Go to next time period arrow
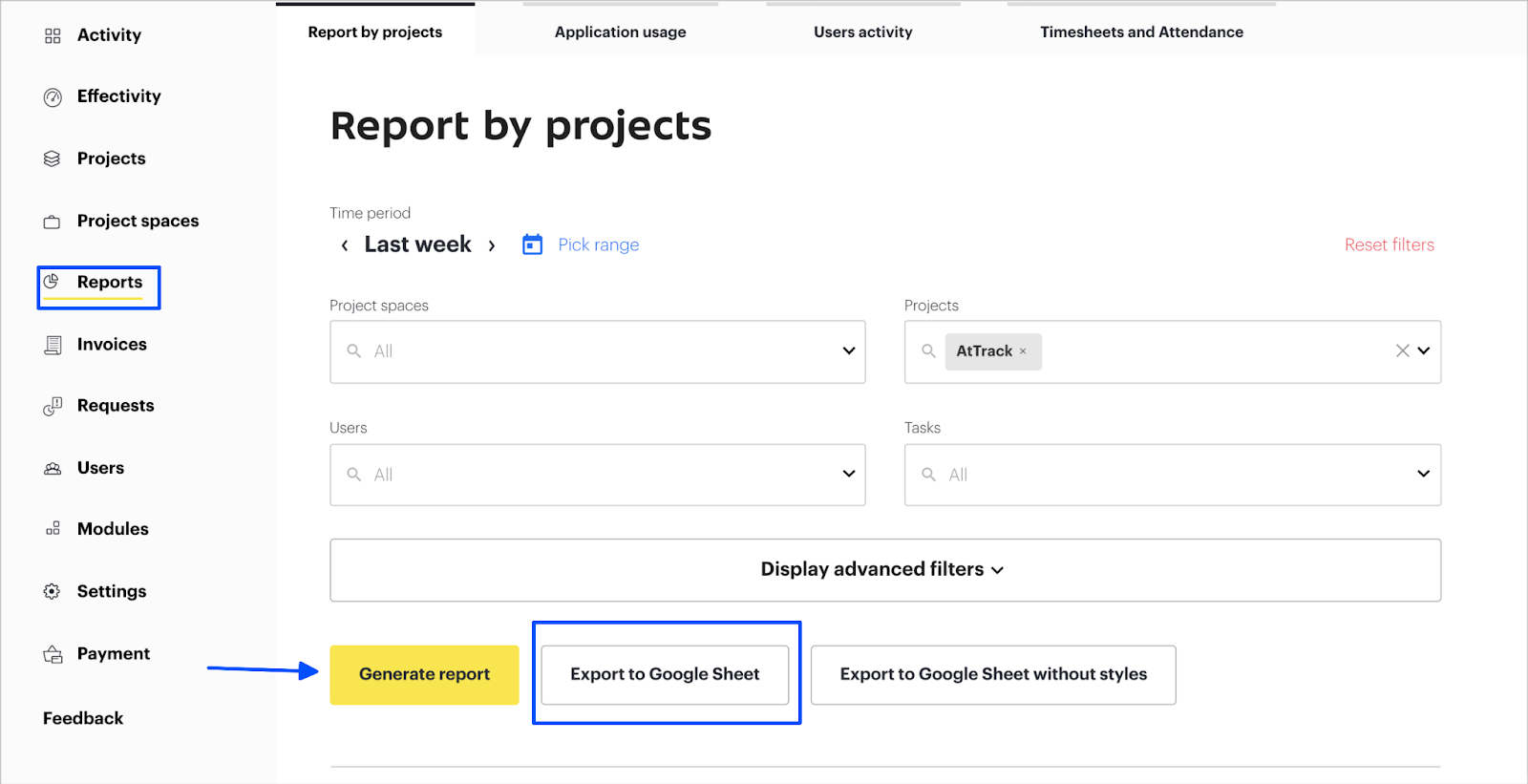 (492, 245)
